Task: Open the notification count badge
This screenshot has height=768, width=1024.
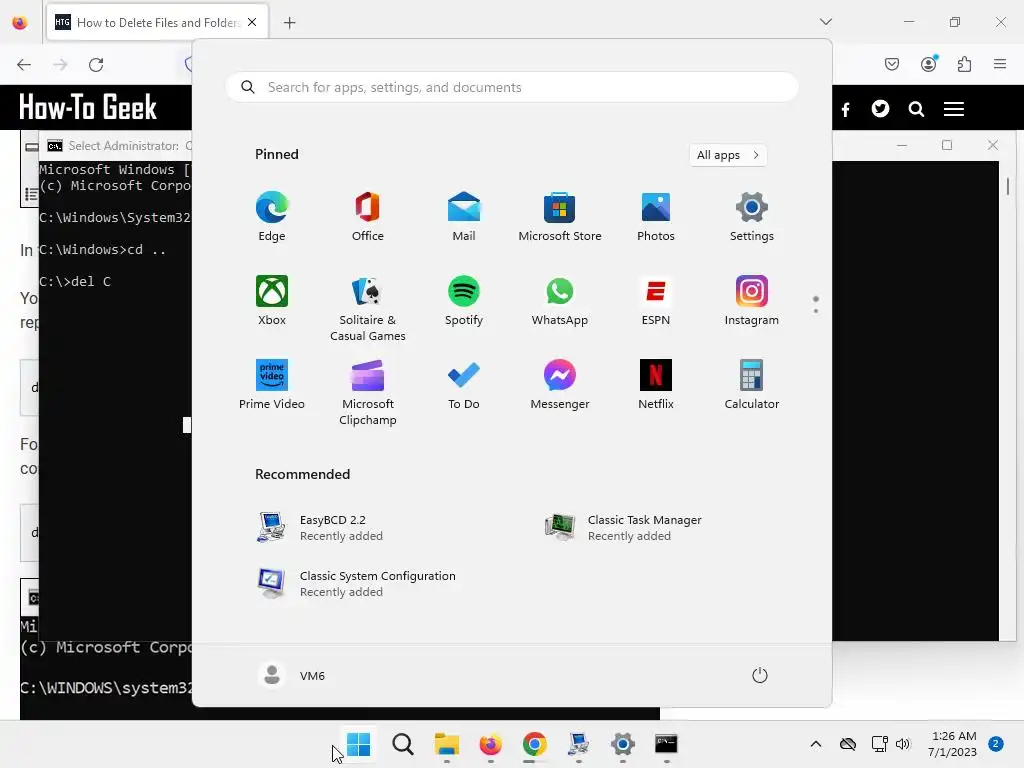Action: point(996,744)
